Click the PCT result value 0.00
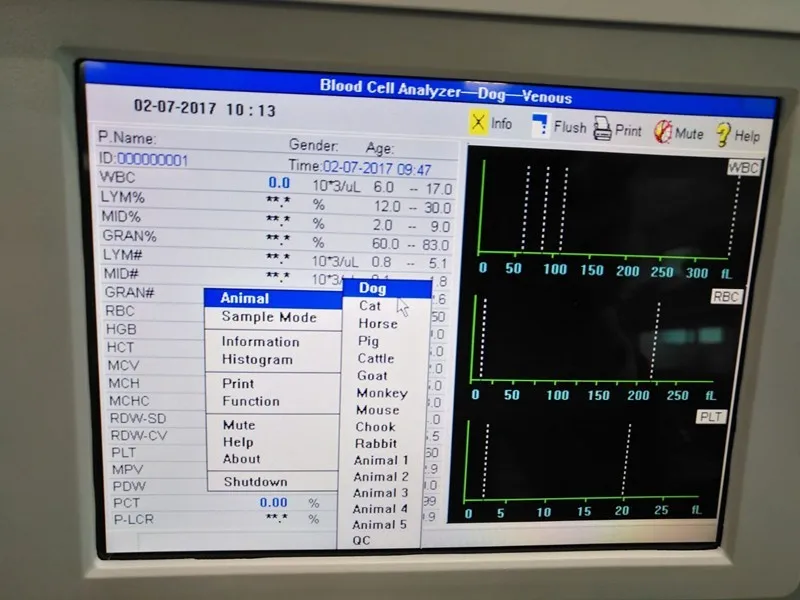800x600 pixels. point(273,503)
